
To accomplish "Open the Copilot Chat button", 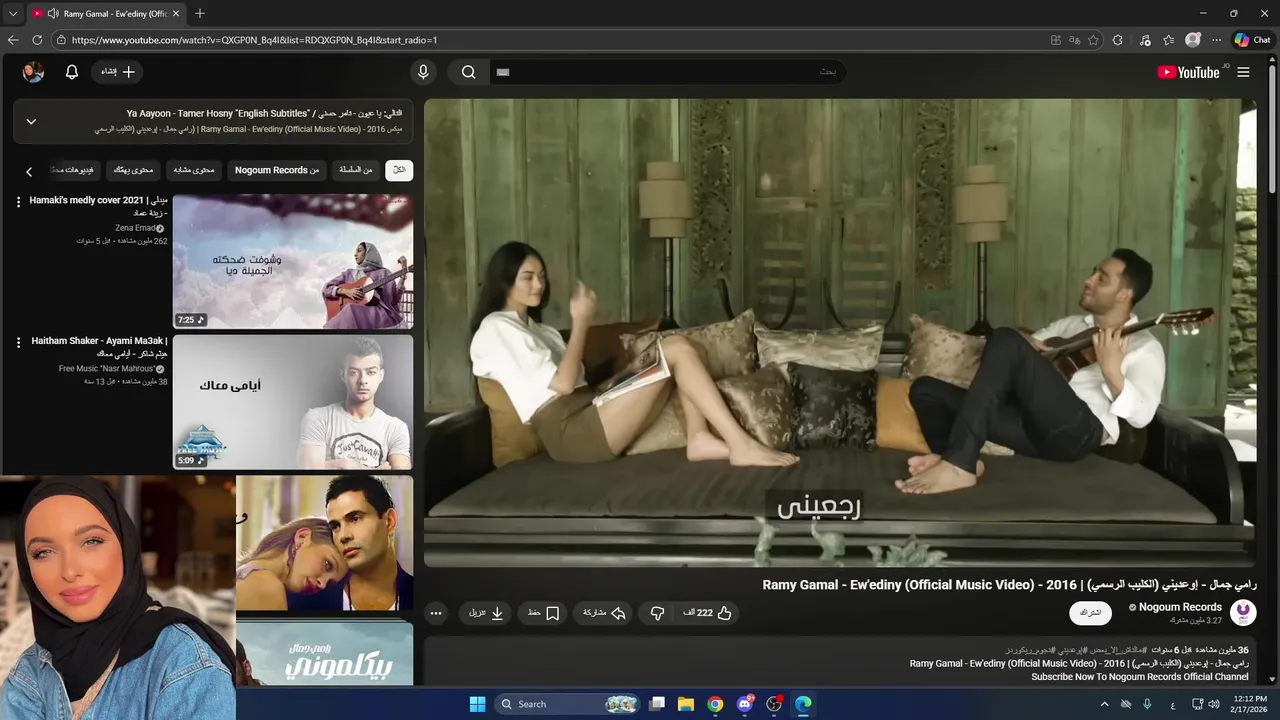I will pyautogui.click(x=1252, y=40).
